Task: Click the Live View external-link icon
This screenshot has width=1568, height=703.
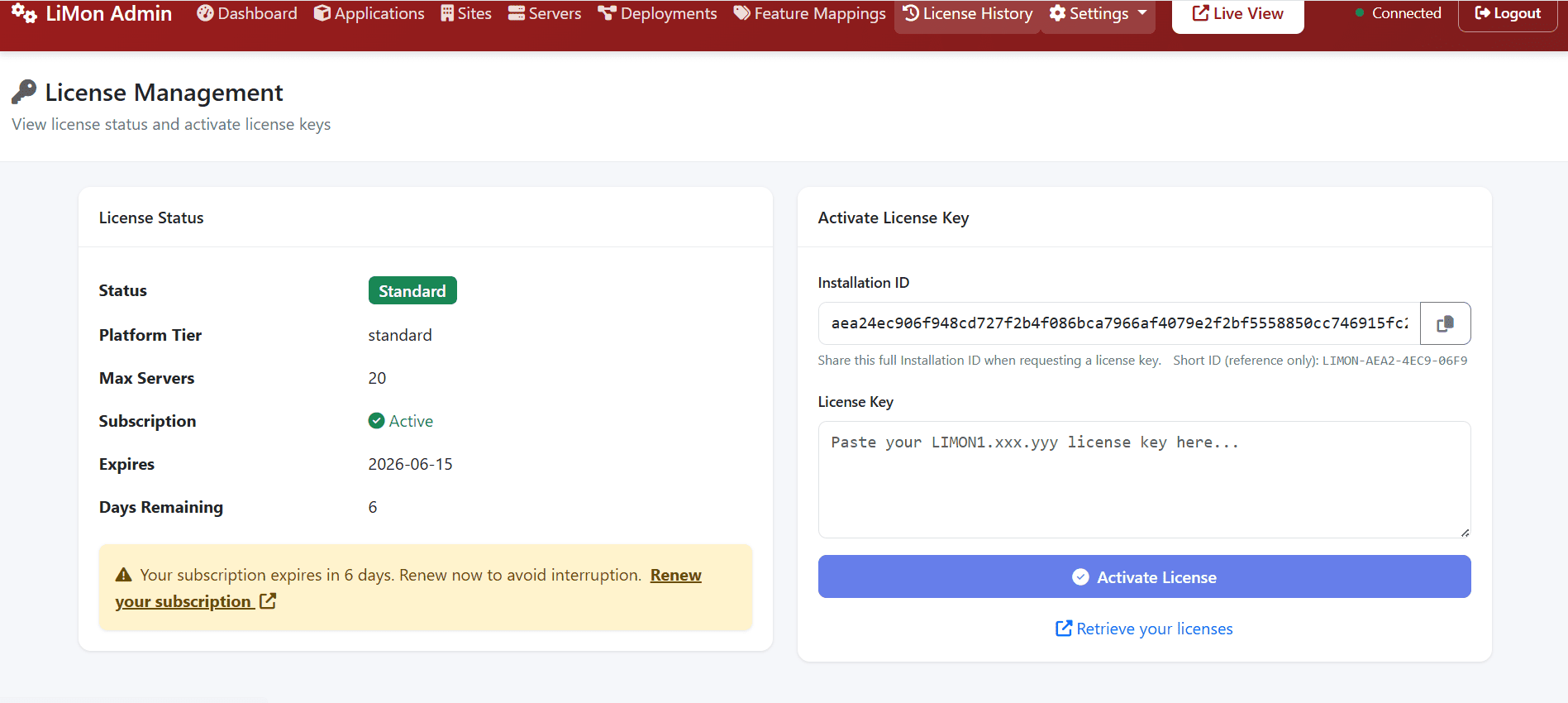Action: click(x=1201, y=13)
